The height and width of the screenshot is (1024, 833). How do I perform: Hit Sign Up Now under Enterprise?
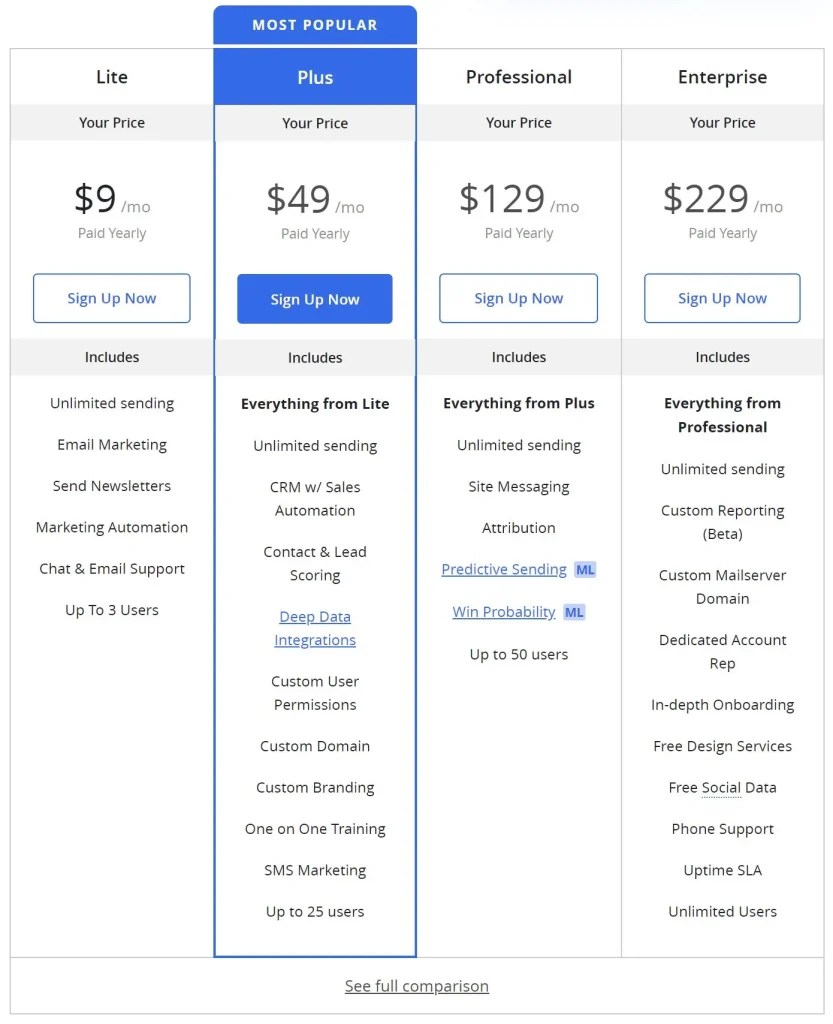click(x=722, y=298)
